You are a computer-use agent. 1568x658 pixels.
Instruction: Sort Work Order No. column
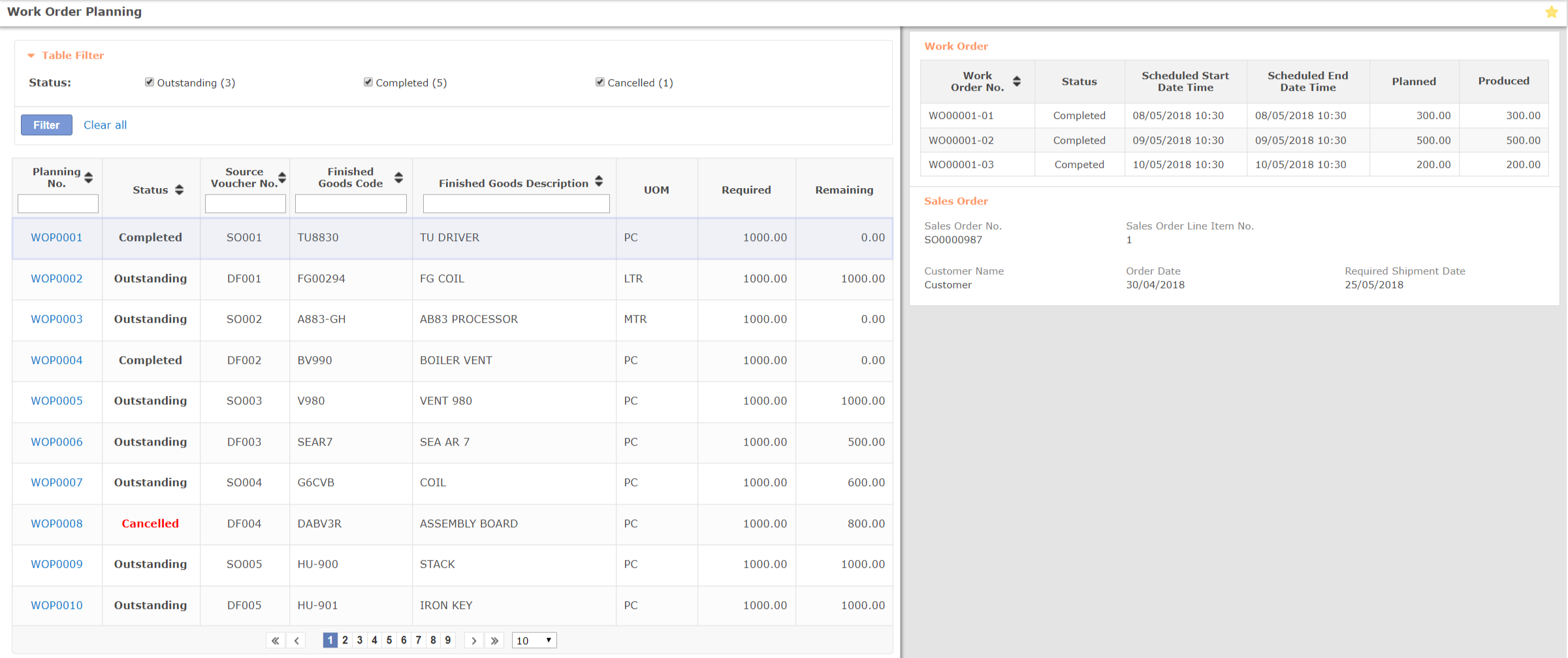click(1017, 82)
